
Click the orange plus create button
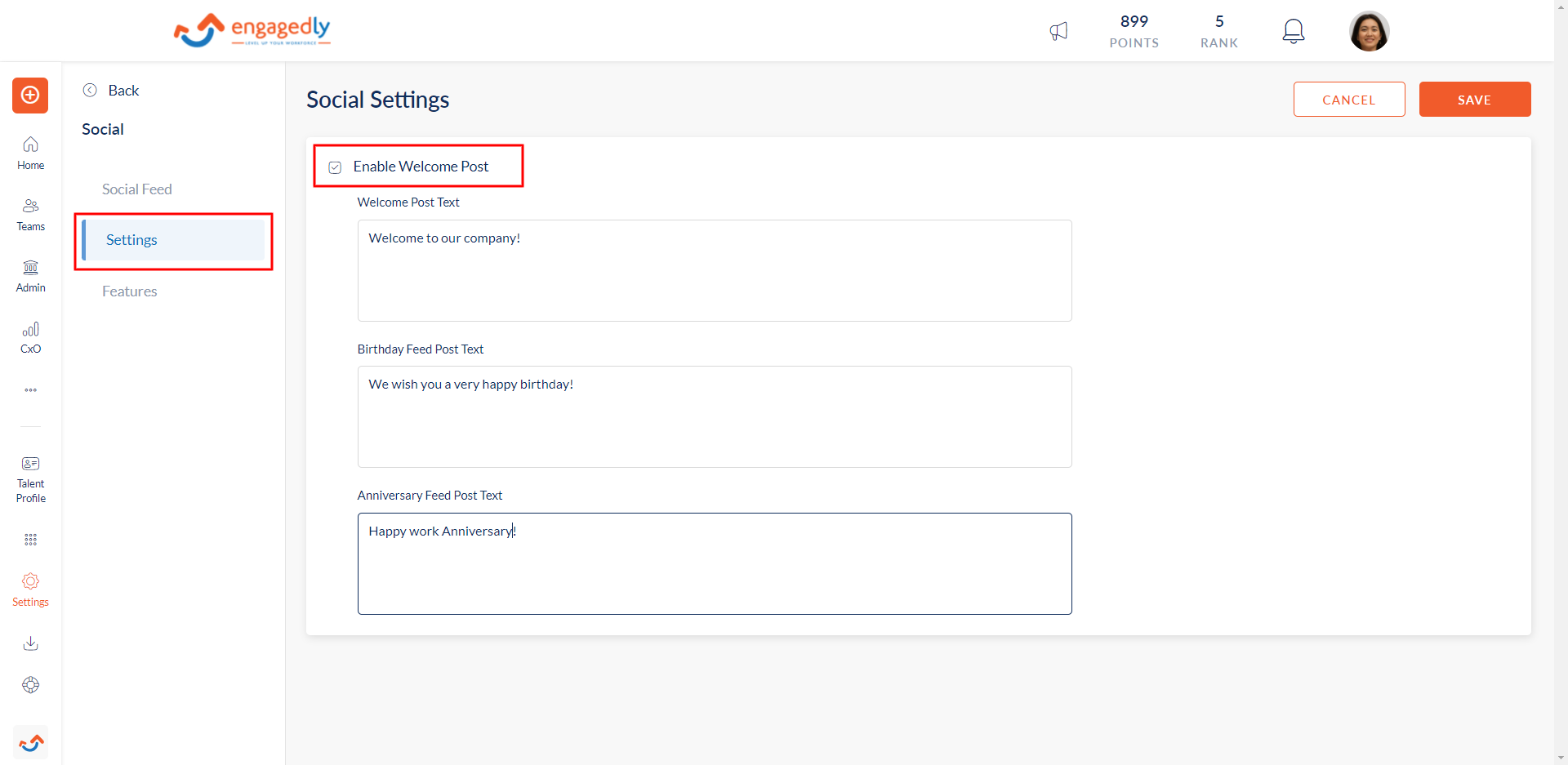pyautogui.click(x=30, y=96)
